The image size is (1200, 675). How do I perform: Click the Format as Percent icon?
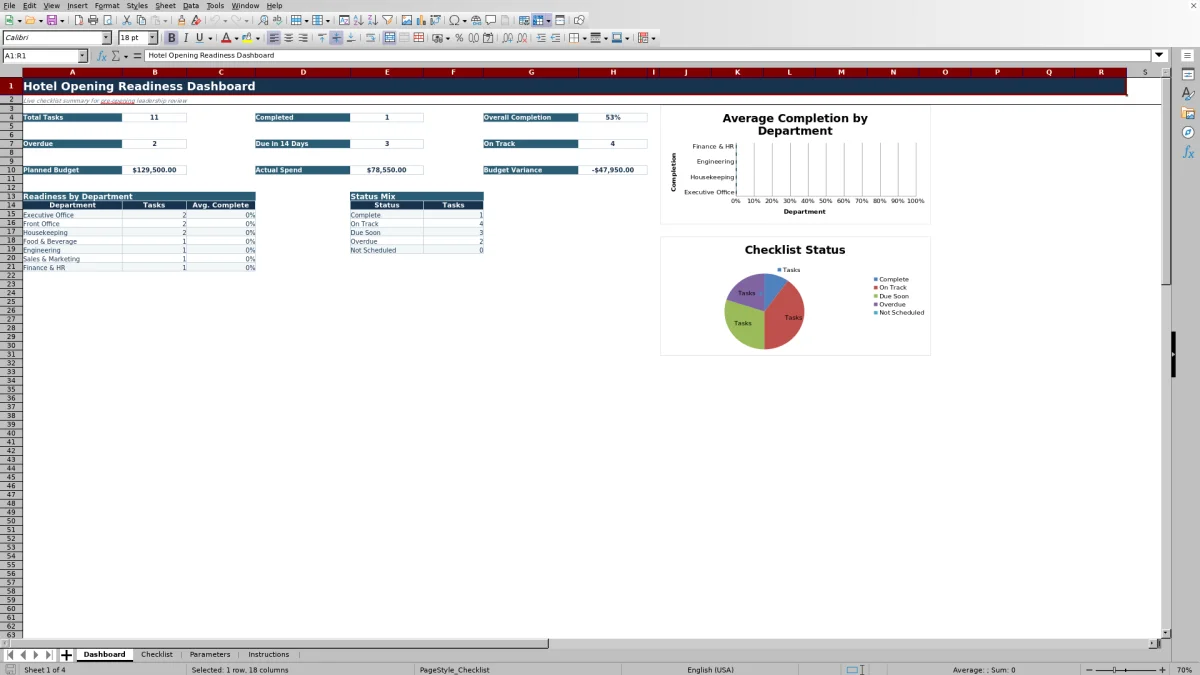459,38
